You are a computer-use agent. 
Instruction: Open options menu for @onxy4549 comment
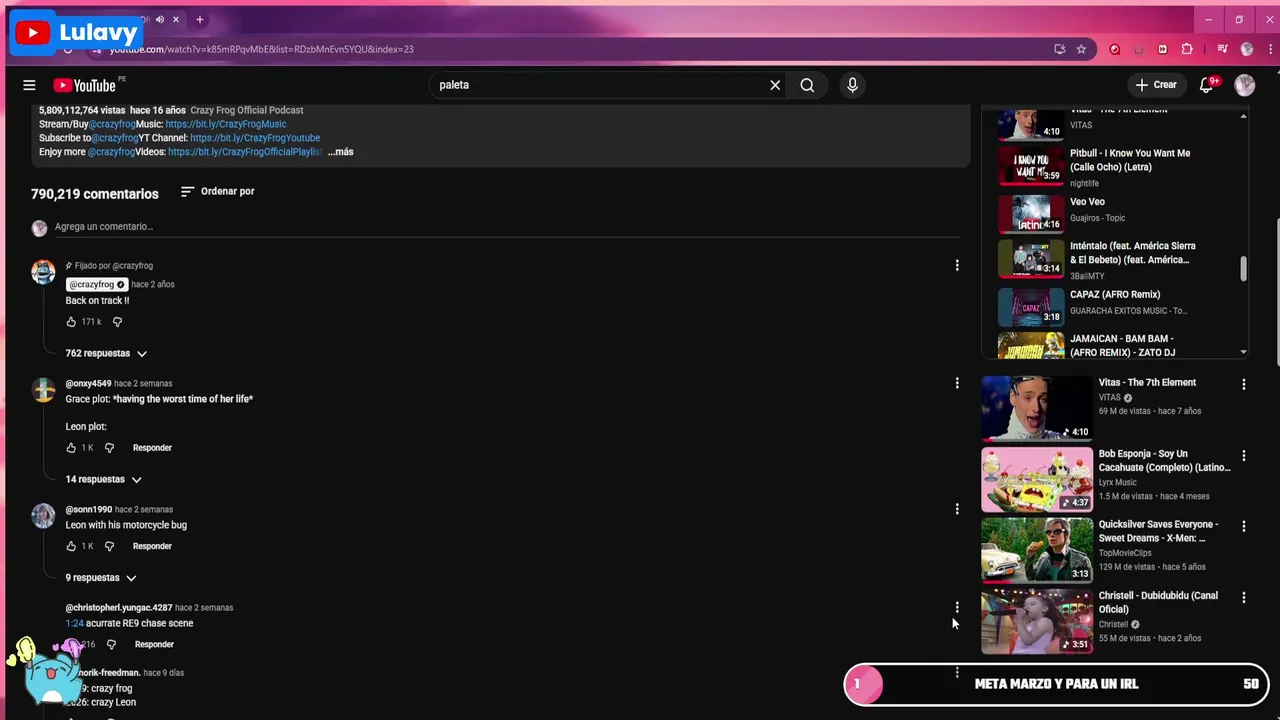tap(957, 383)
